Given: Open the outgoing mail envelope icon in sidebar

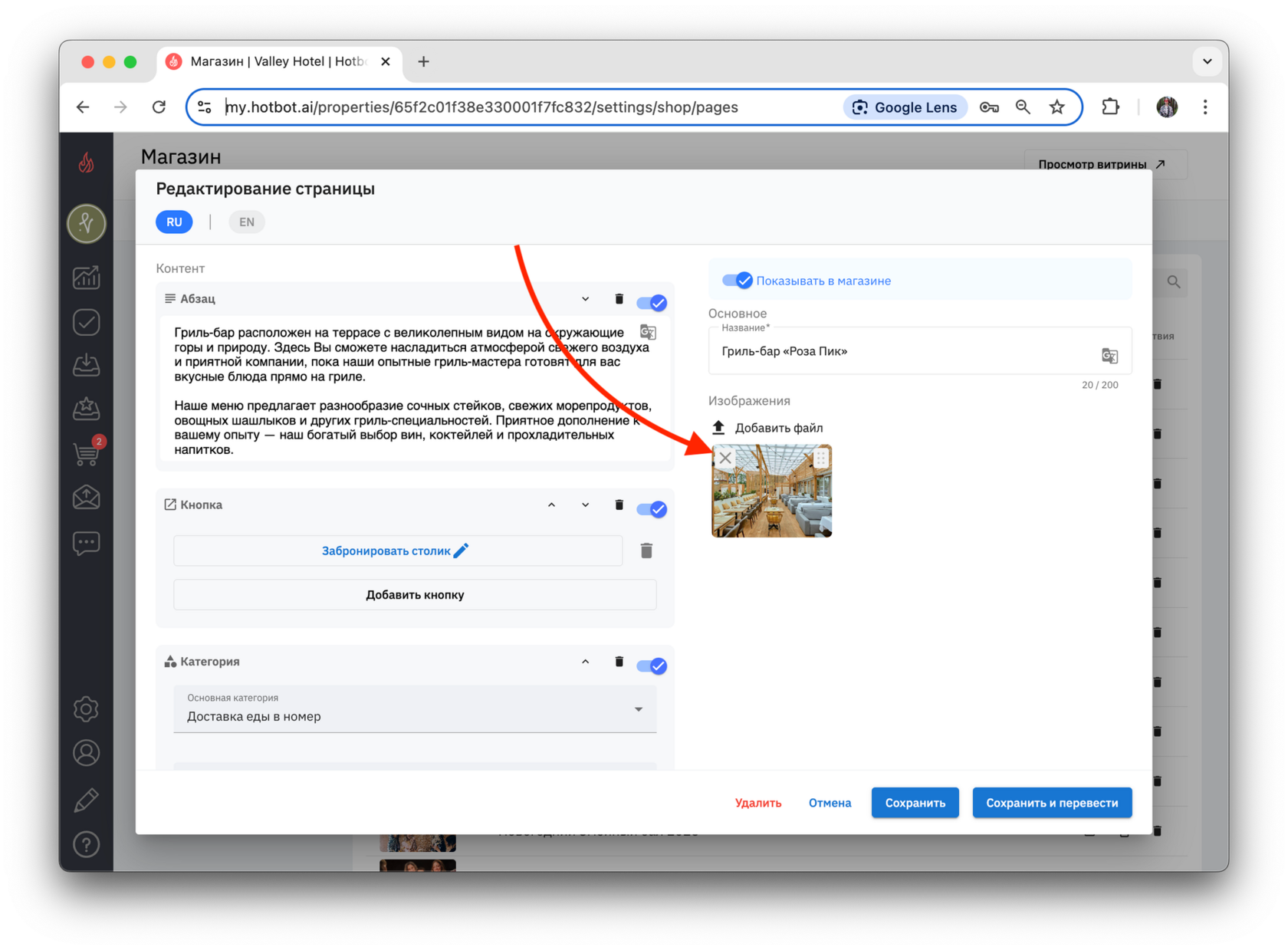Looking at the screenshot, I should 87,498.
